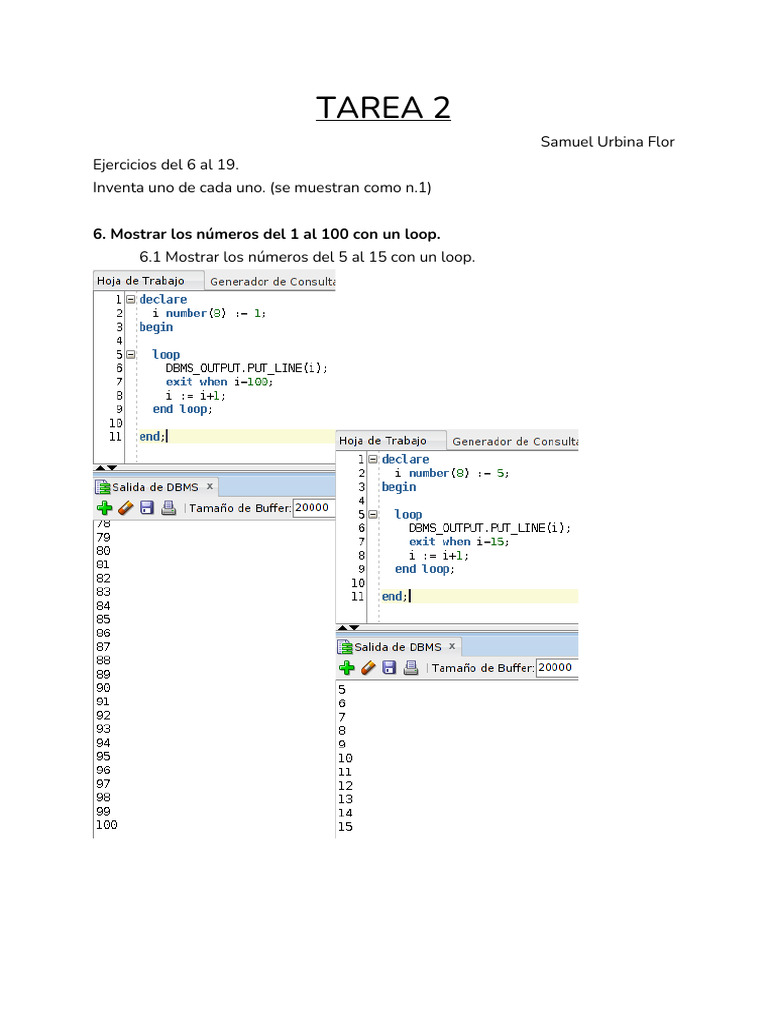
Task: Click 'end;' line in right editor
Action: point(395,596)
